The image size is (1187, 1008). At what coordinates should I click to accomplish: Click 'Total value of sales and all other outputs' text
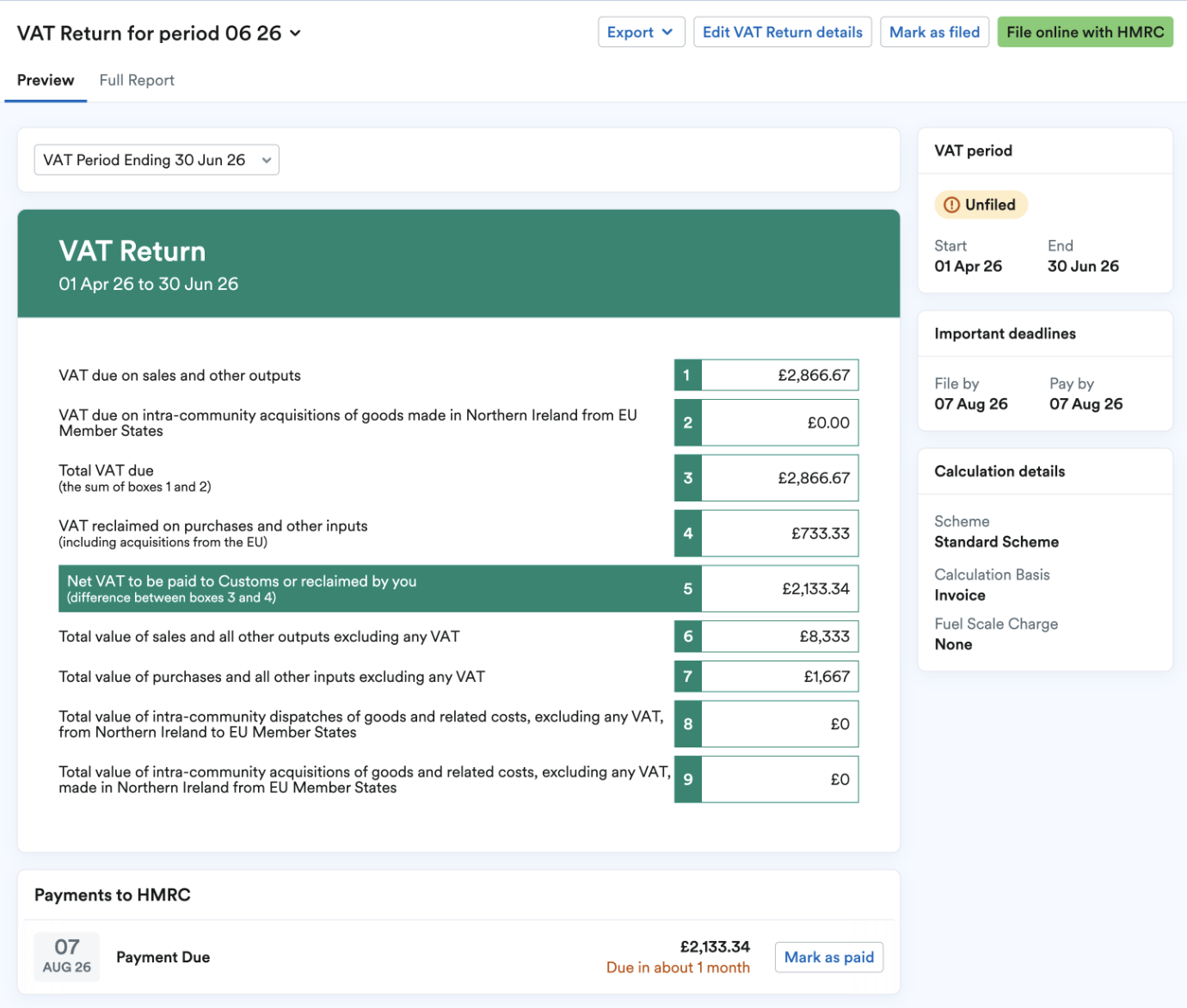coord(259,637)
